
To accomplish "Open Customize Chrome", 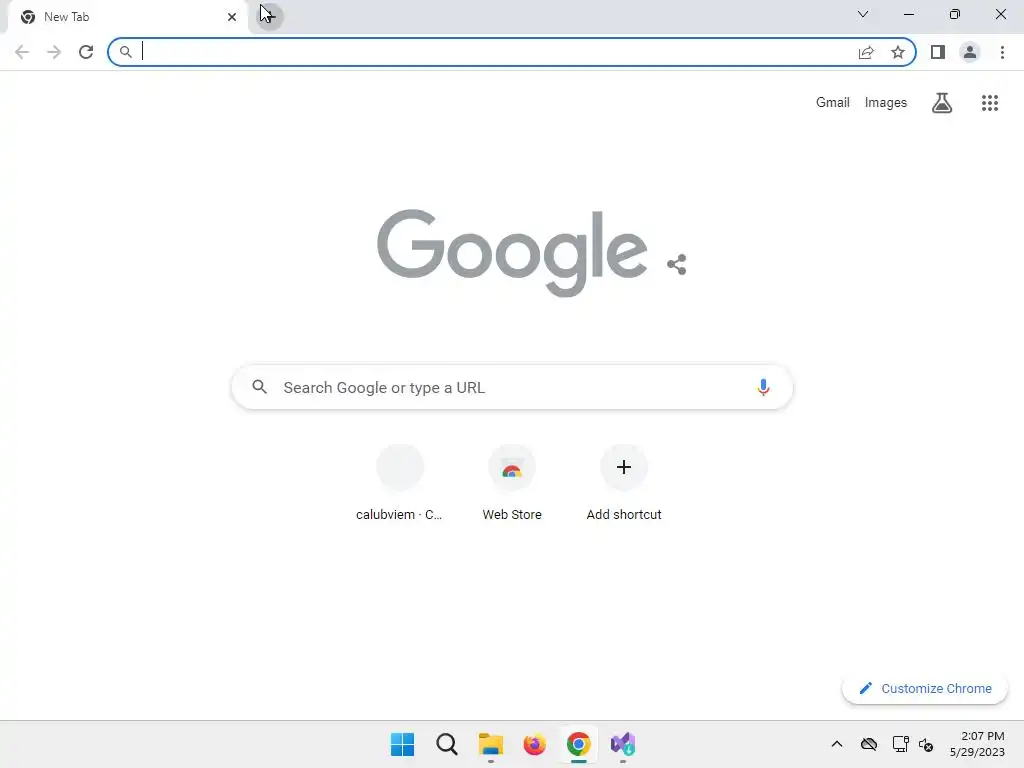I will click(925, 688).
